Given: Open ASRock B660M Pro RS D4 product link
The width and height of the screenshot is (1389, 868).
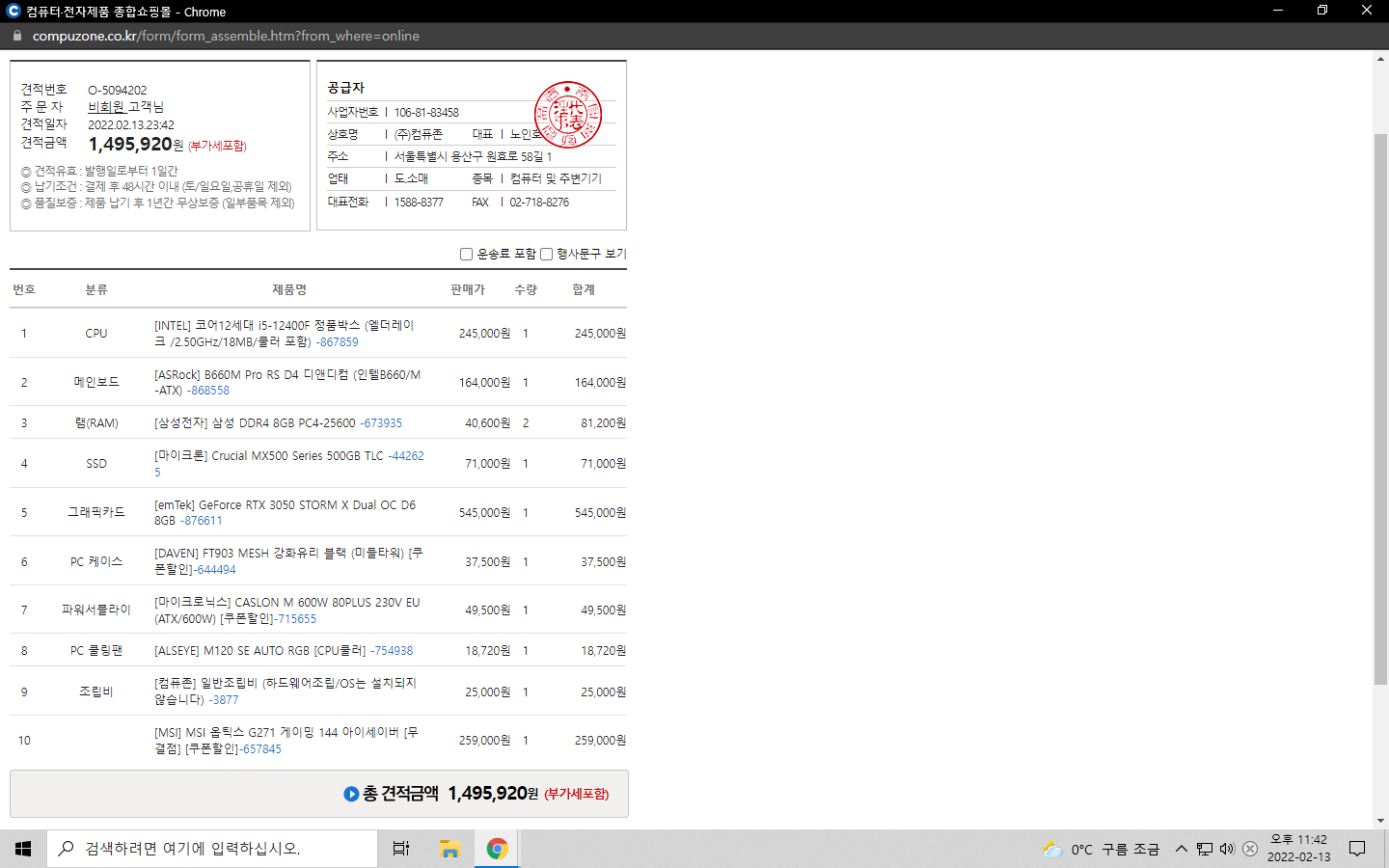Looking at the screenshot, I should click(287, 383).
